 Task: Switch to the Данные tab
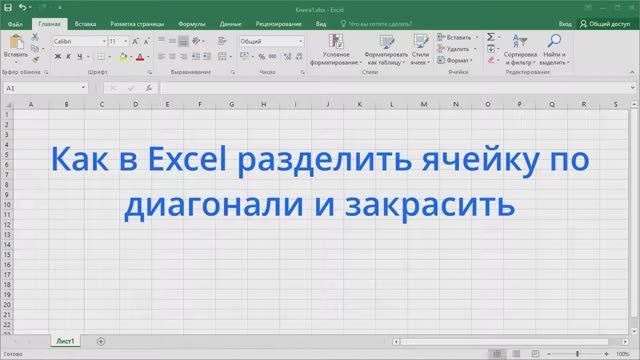click(231, 24)
